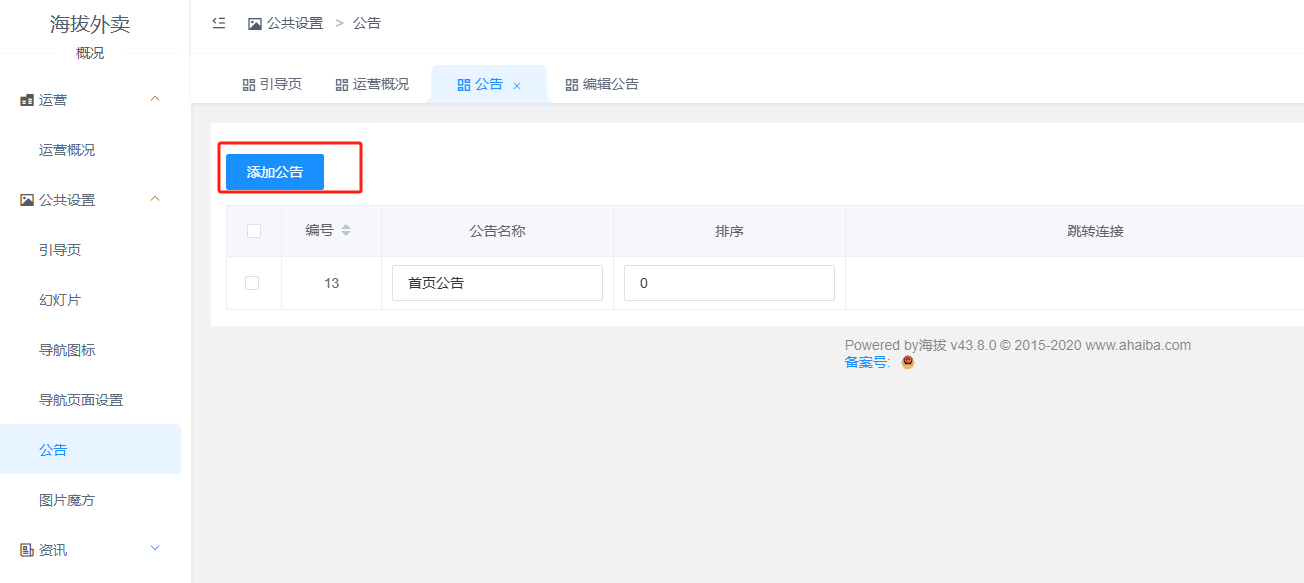Screen dimensions: 1304x583
Task: Close the 公告 tab
Action: (x=517, y=86)
